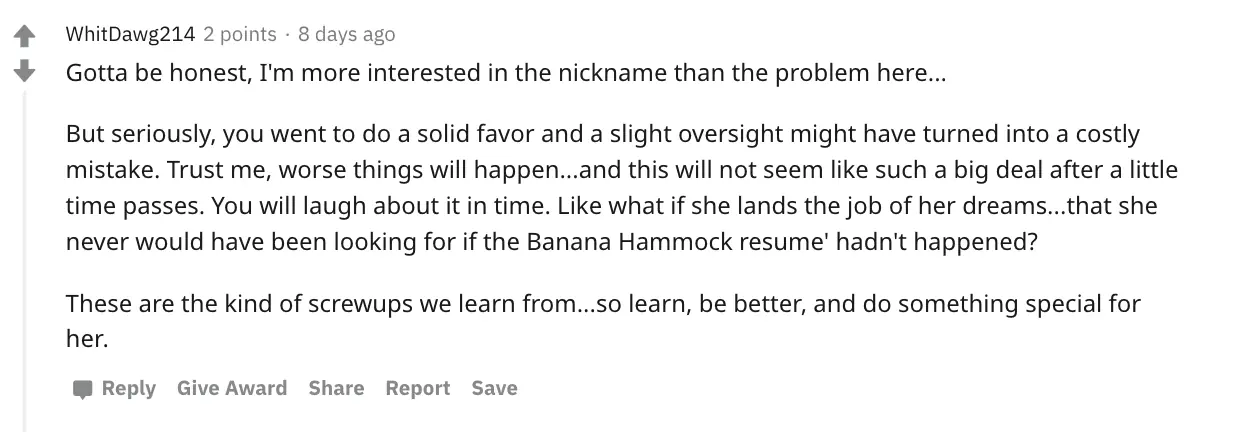Click the Reply text label
Screen dimensions: 1241x432
(129, 388)
